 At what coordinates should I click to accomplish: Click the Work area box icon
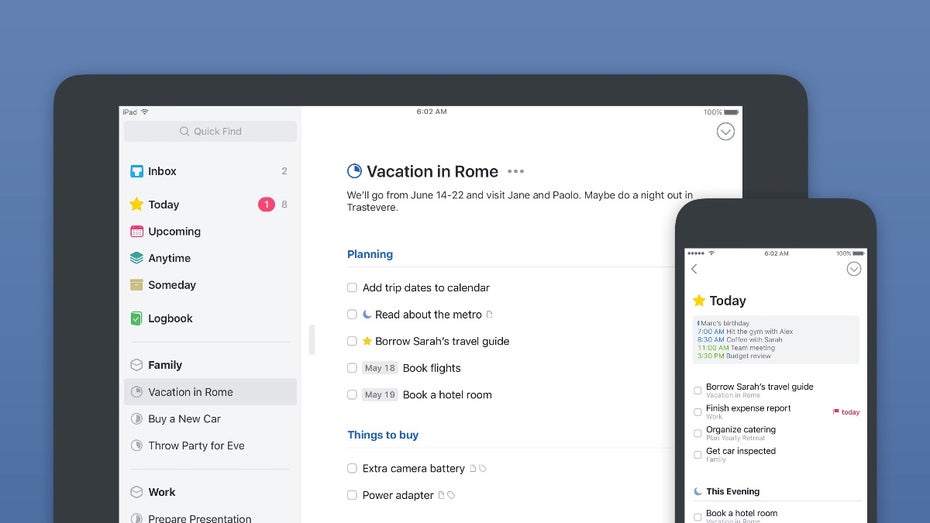[x=136, y=492]
